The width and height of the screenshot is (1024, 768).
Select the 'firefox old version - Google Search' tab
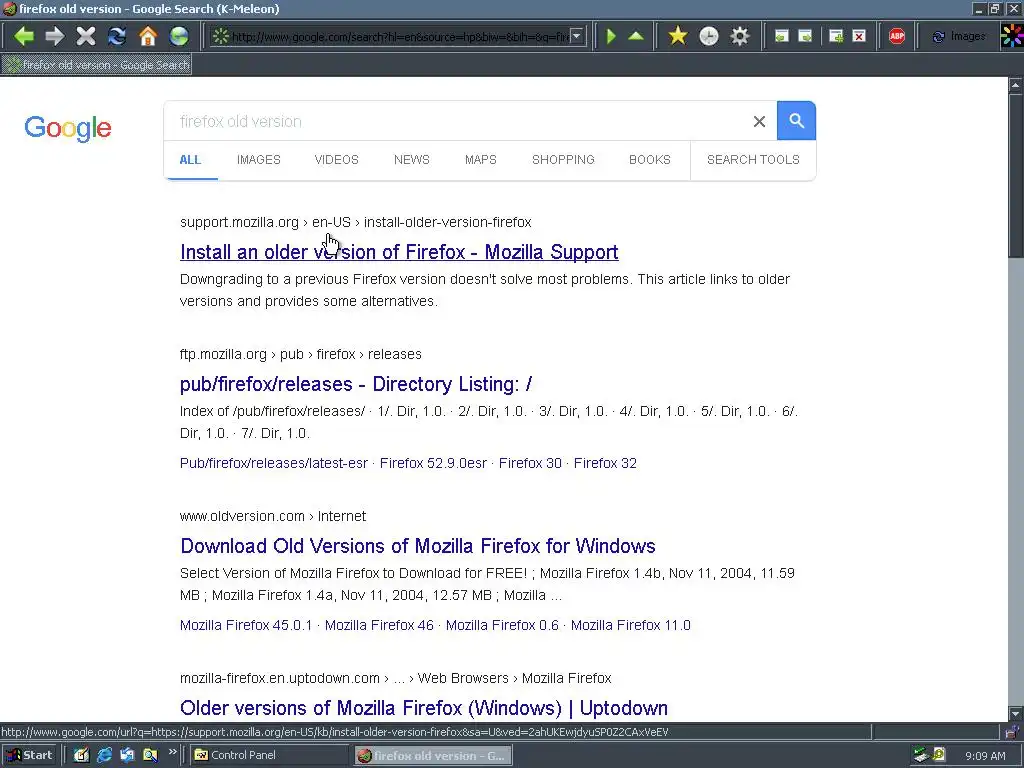(97, 65)
